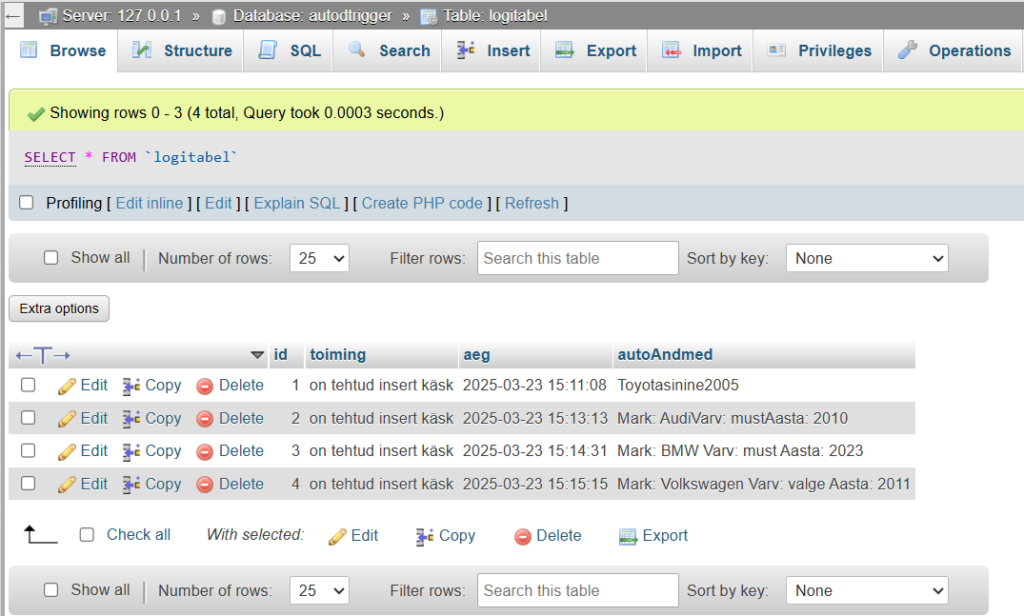Viewport: 1024px width, 616px height.
Task: Click the Refresh link
Action: (x=532, y=203)
